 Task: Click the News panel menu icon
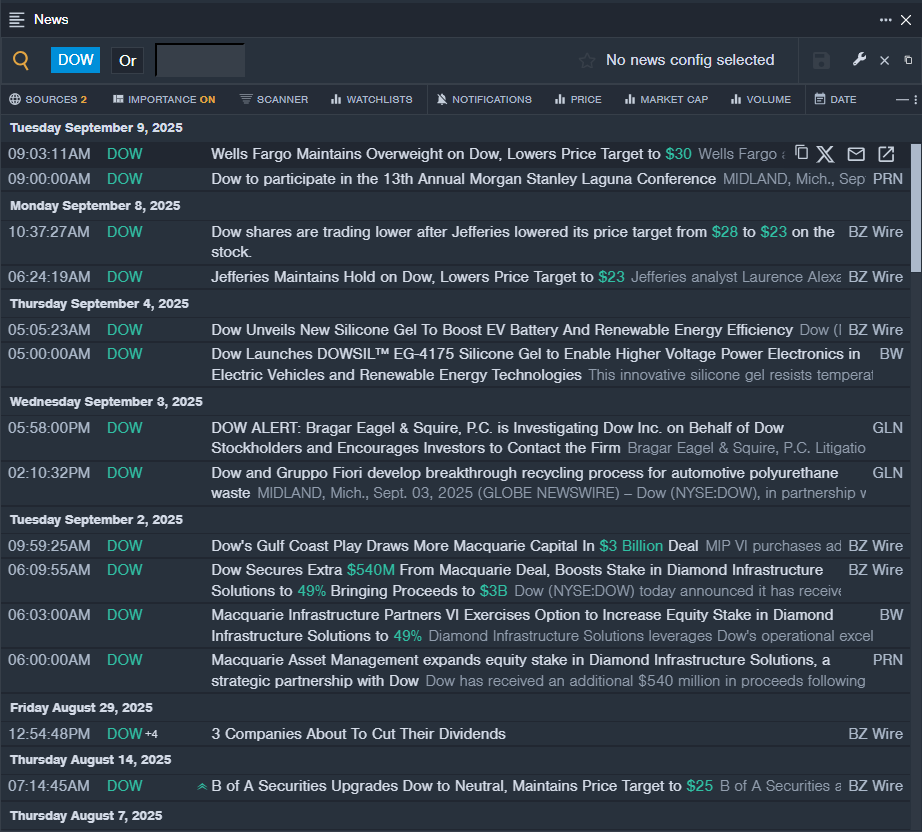(17, 20)
